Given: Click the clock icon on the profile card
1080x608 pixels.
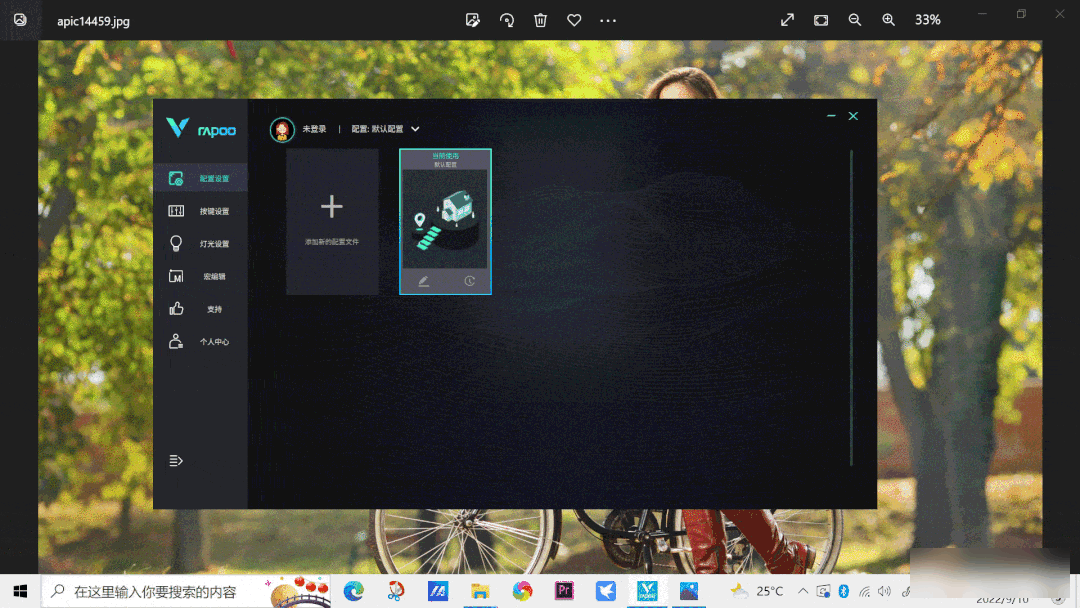Looking at the screenshot, I should 469,282.
